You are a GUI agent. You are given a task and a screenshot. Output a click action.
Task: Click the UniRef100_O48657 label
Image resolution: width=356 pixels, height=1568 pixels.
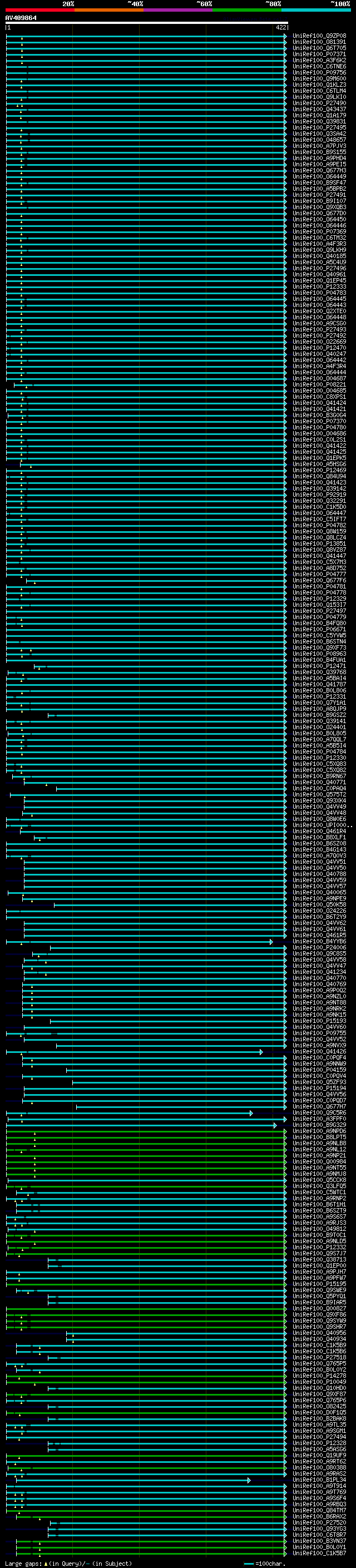[319, 140]
